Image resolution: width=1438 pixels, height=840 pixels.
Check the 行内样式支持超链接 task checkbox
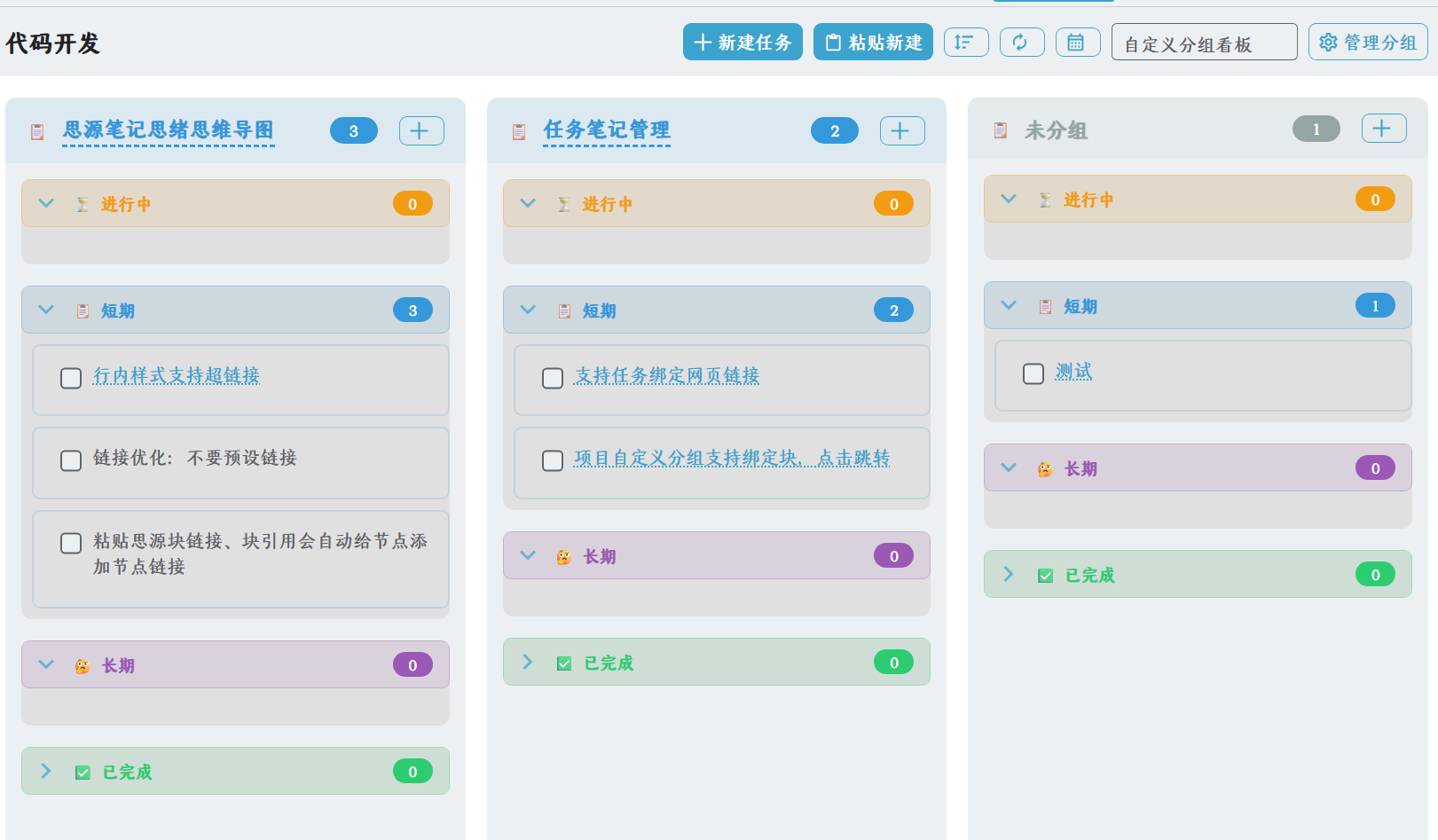pos(71,379)
